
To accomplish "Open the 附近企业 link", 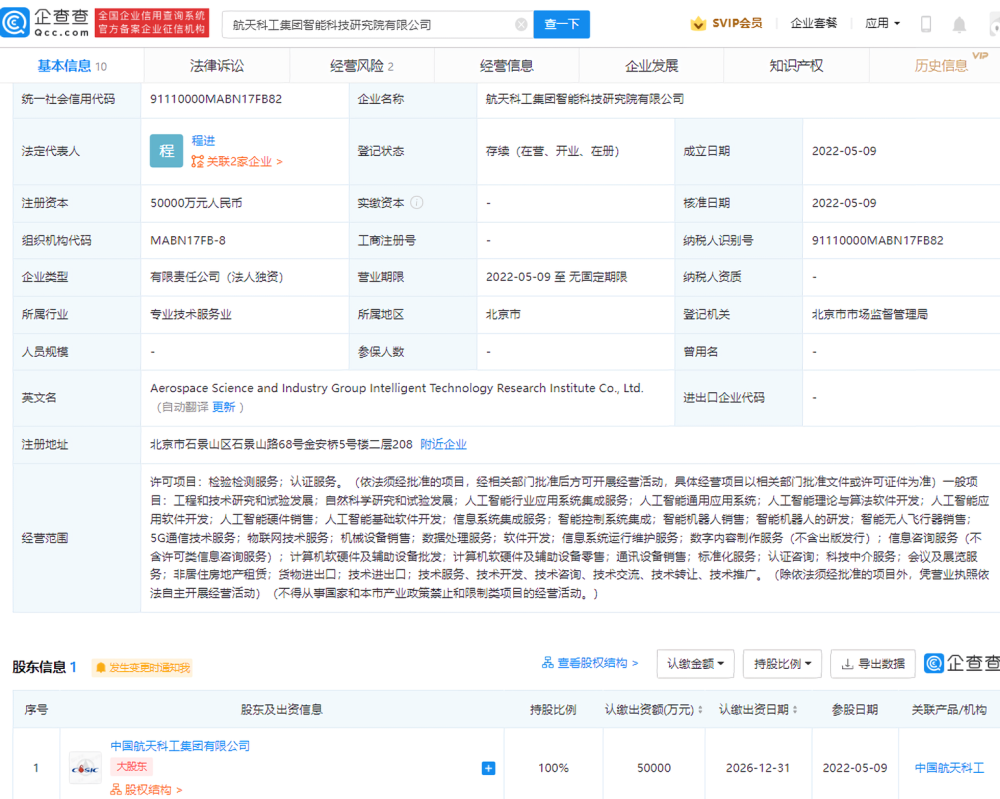I will [x=443, y=444].
